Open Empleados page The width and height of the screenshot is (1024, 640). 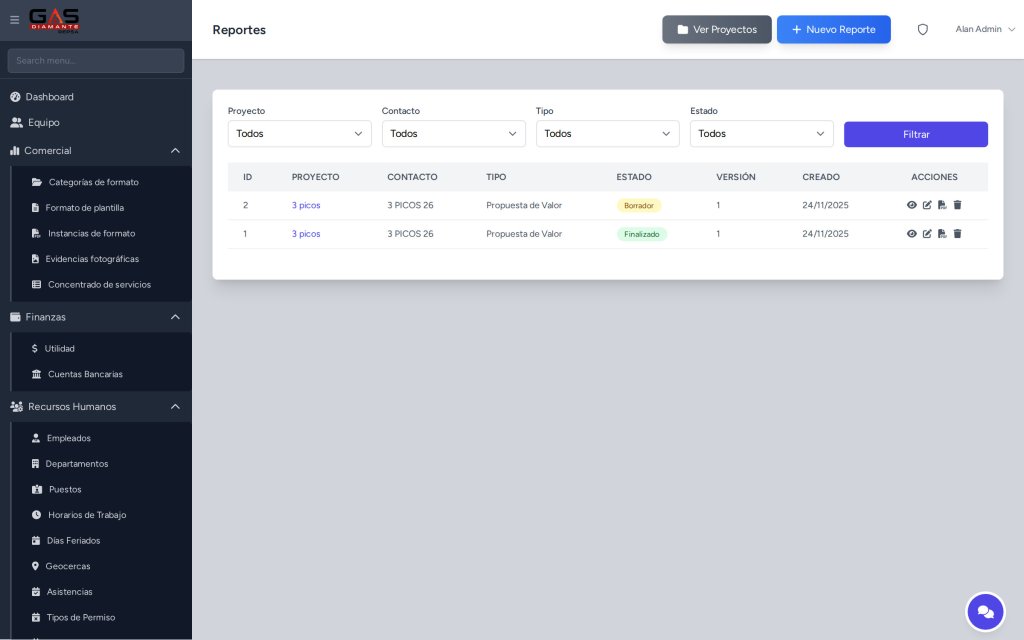[68, 438]
